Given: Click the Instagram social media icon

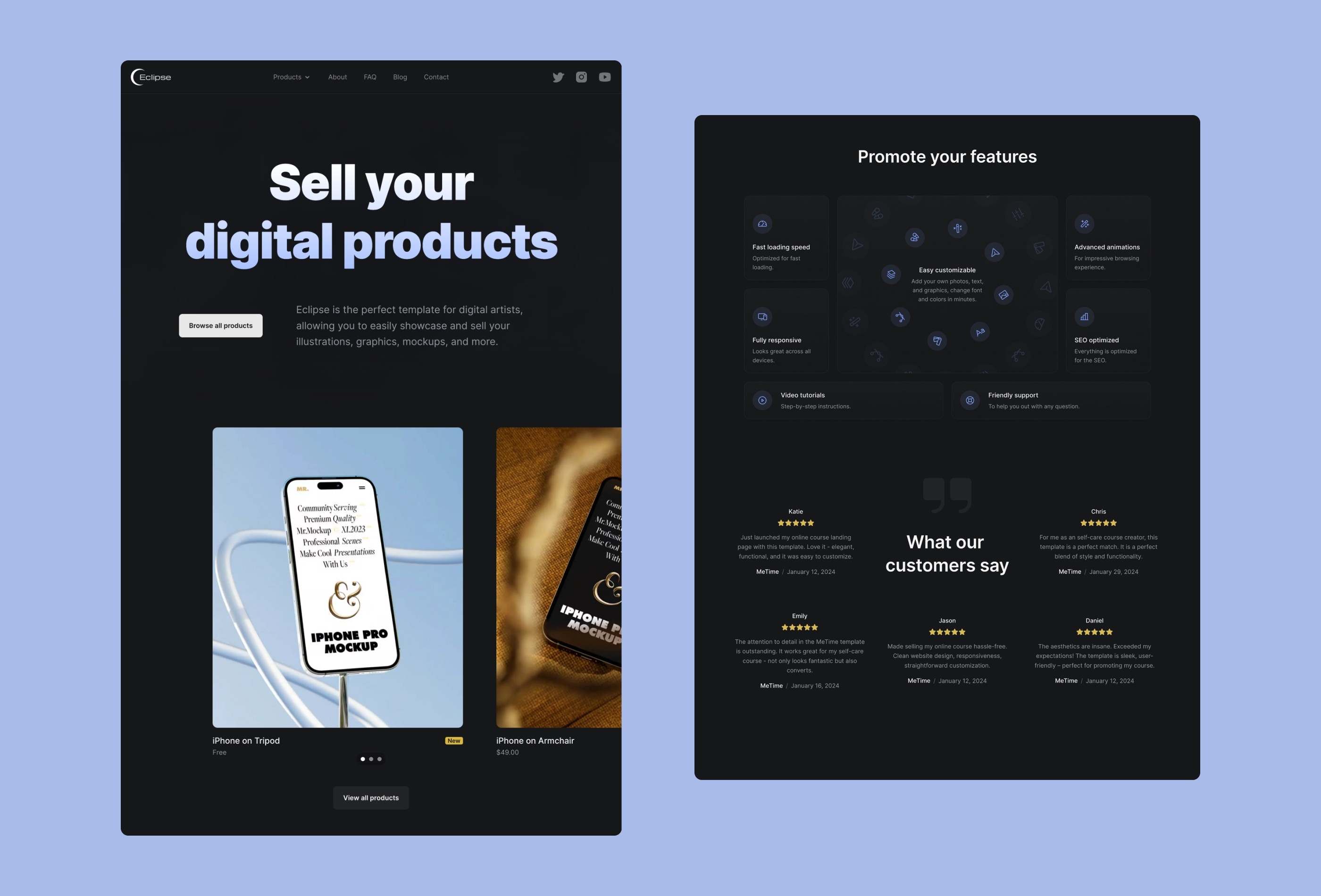Looking at the screenshot, I should (581, 76).
